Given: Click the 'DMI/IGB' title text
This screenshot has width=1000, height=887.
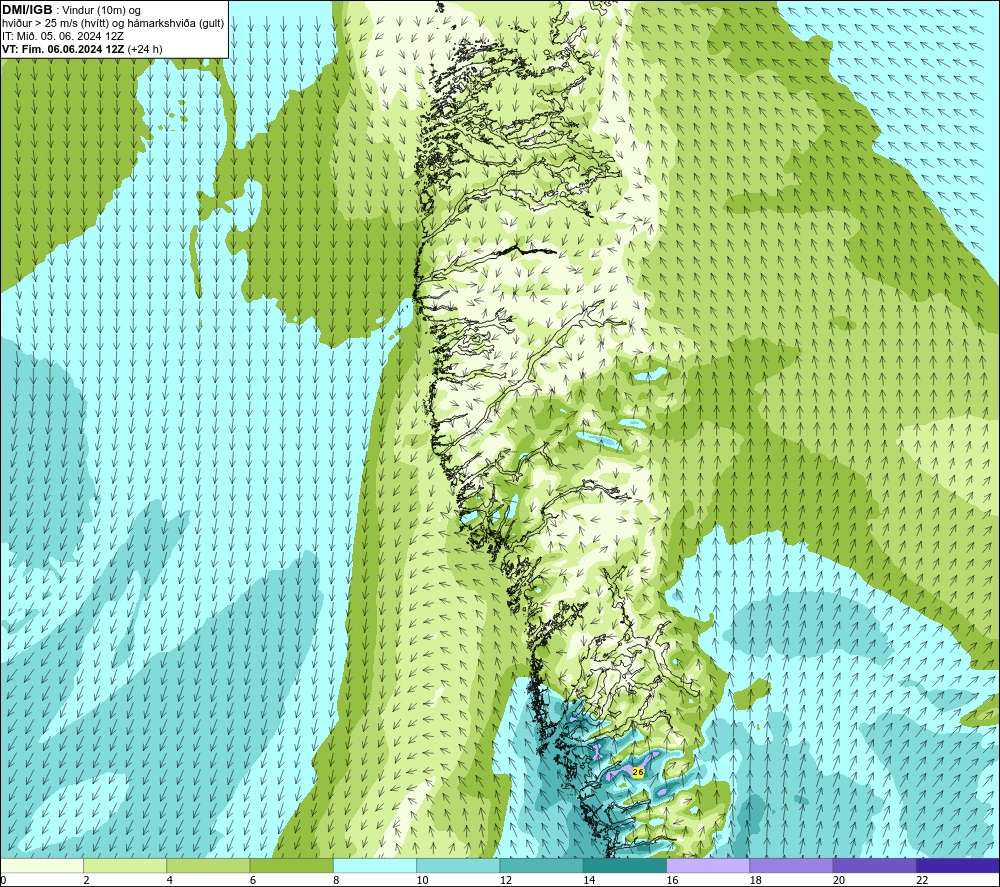Looking at the screenshot, I should click(x=27, y=10).
